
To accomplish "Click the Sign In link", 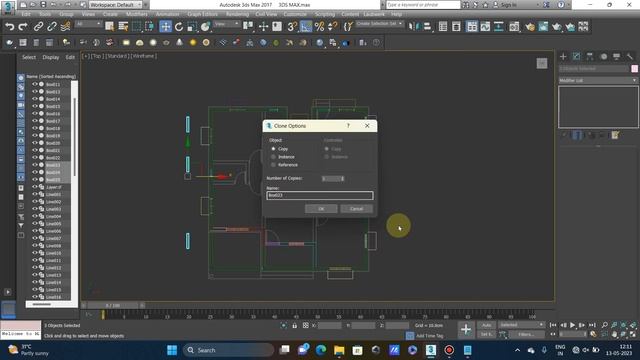I will [x=509, y=5].
